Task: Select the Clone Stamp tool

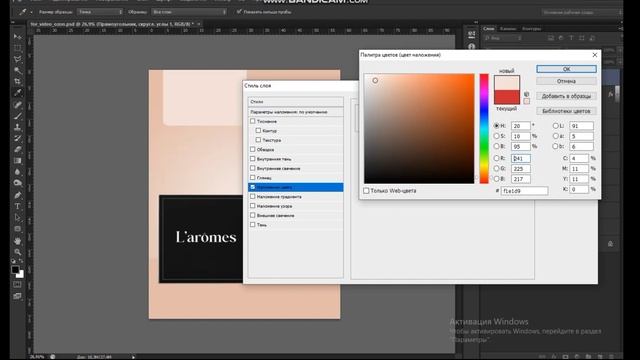Action: [17, 127]
